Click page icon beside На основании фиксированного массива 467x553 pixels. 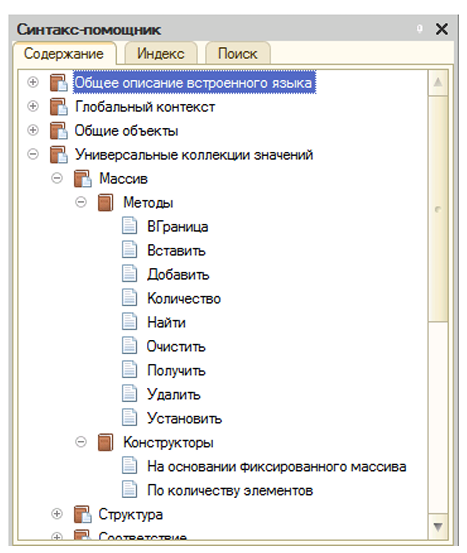pos(129,466)
